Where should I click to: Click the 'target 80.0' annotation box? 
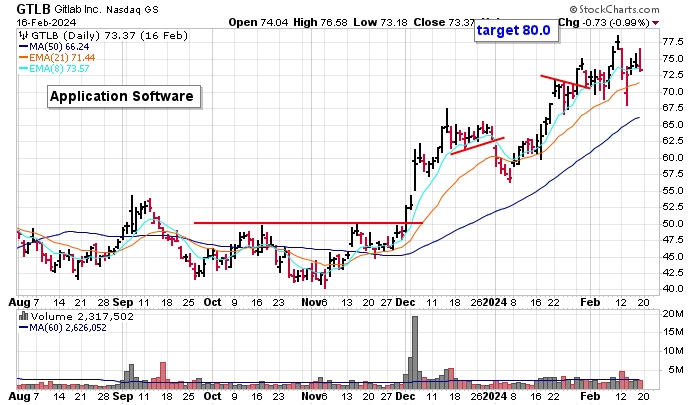(516, 30)
